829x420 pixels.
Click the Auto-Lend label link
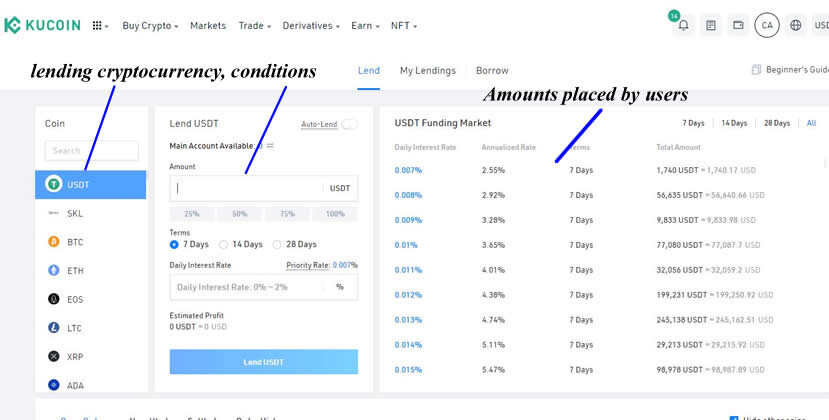pyautogui.click(x=319, y=124)
